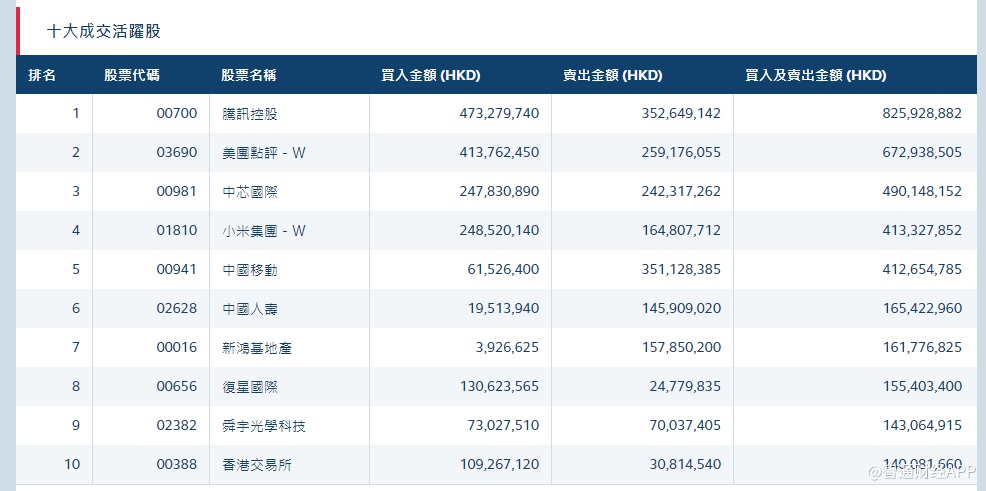Click the 買入及賣出金額 (HKD) header

[x=816, y=75]
